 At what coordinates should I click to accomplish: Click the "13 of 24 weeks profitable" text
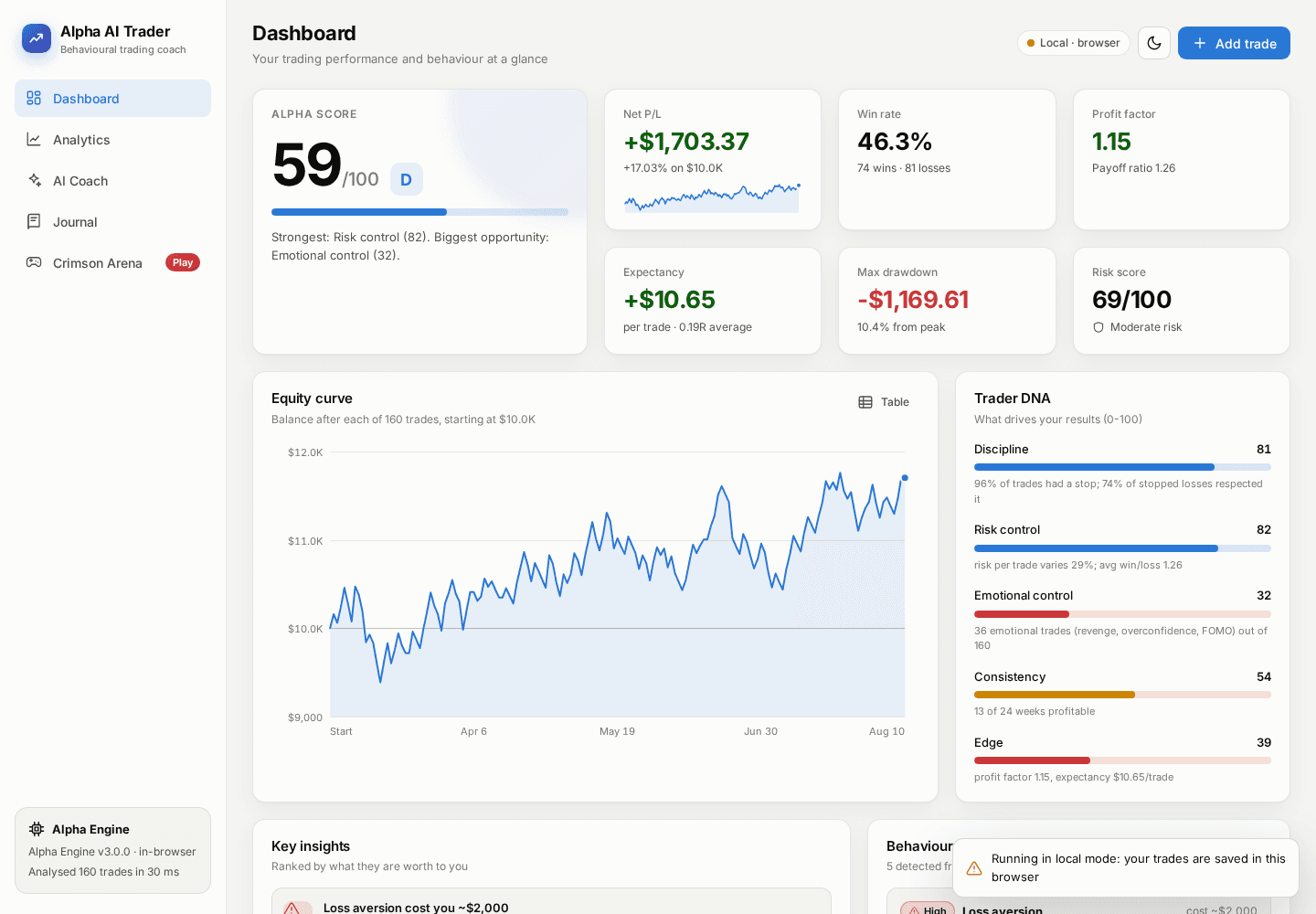(1035, 711)
